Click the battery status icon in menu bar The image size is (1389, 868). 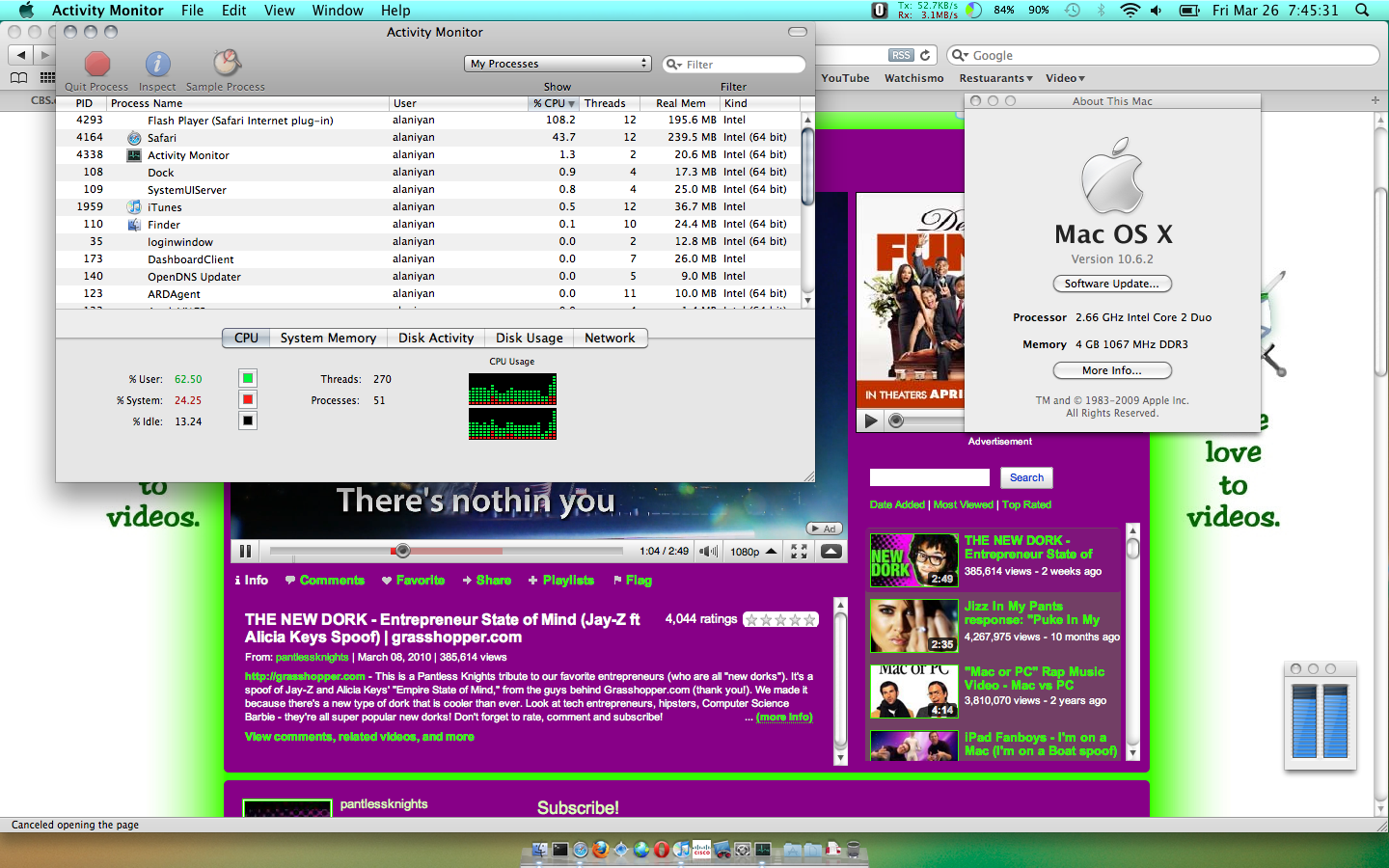1190,11
